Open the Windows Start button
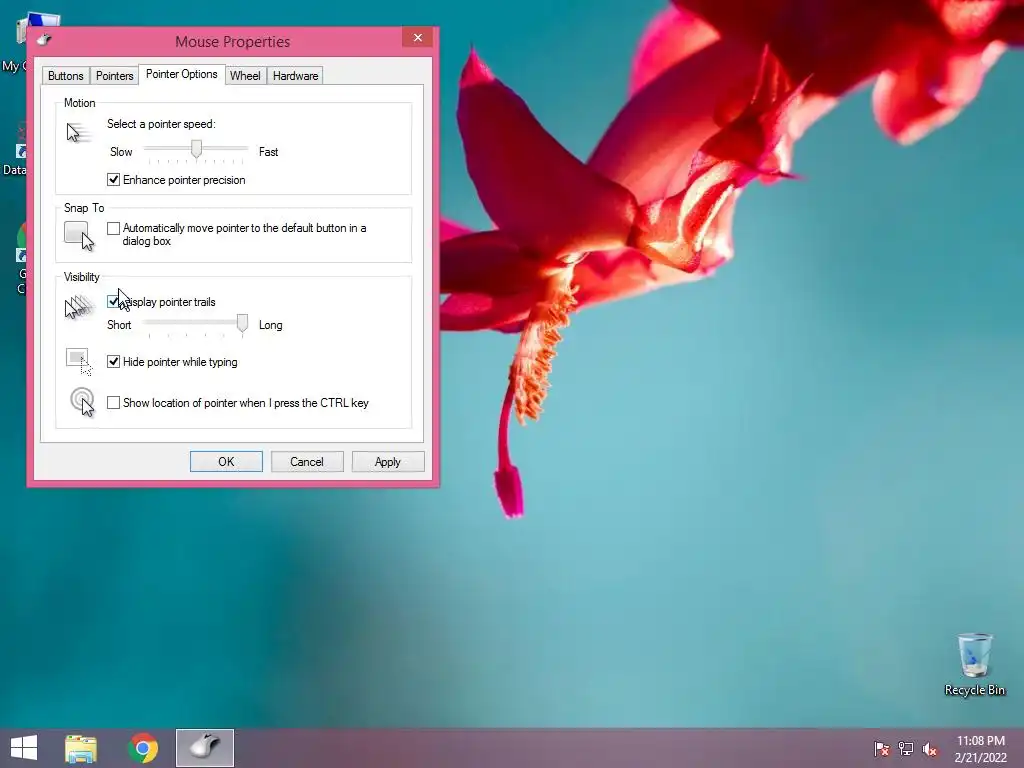Image resolution: width=1024 pixels, height=768 pixels. (x=24, y=748)
